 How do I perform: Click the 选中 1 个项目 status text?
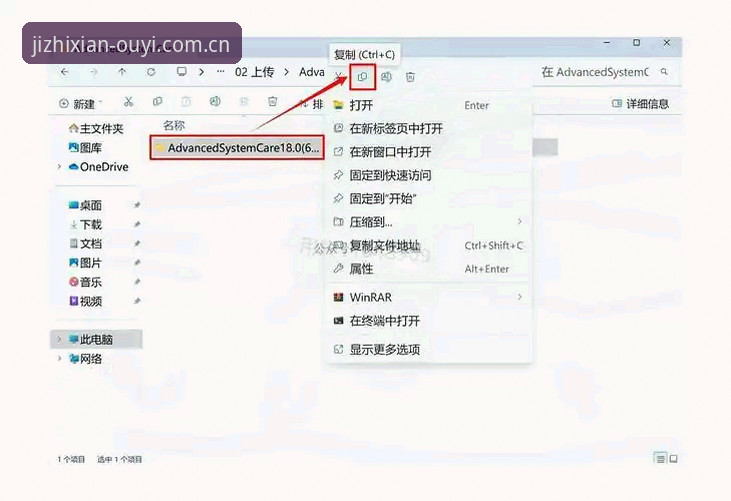tap(120, 460)
